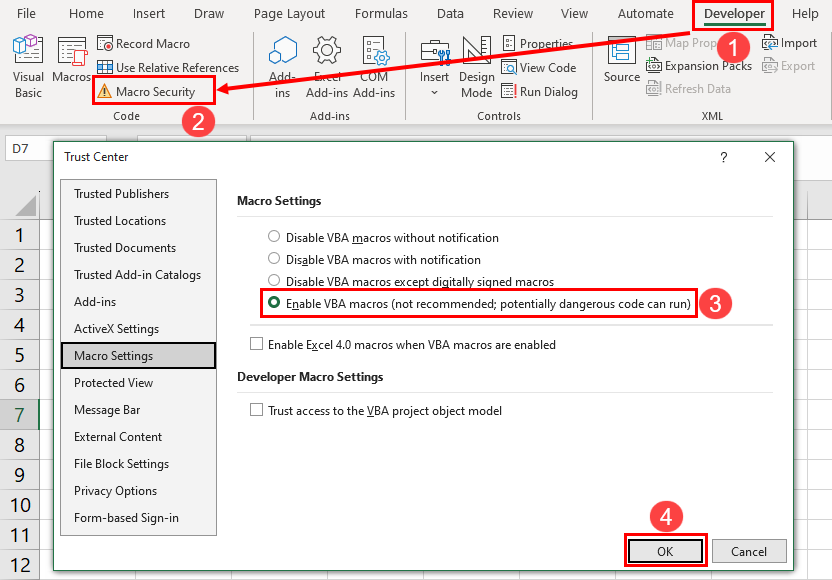Open Trusted Documents section

[138, 248]
